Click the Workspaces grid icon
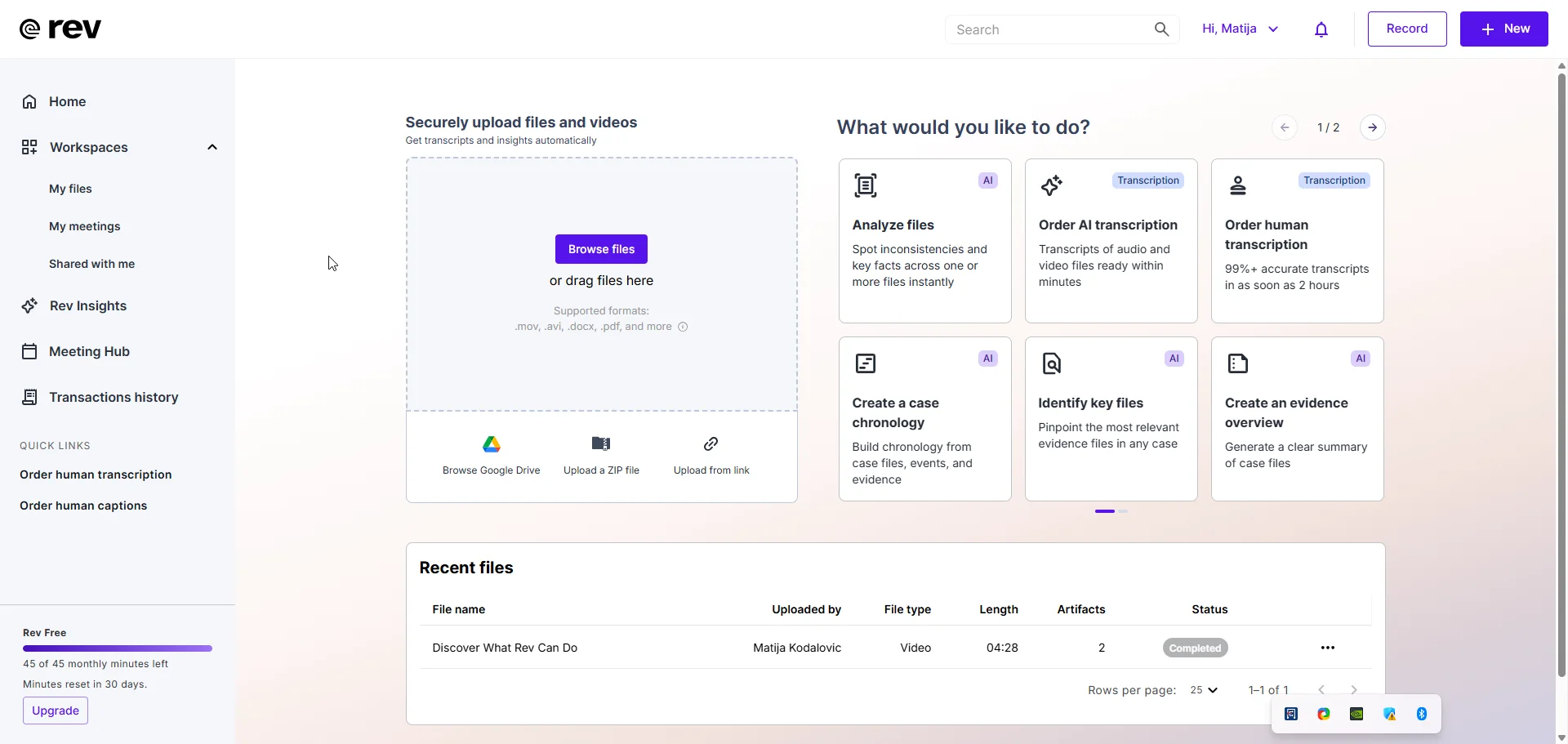 pos(29,147)
